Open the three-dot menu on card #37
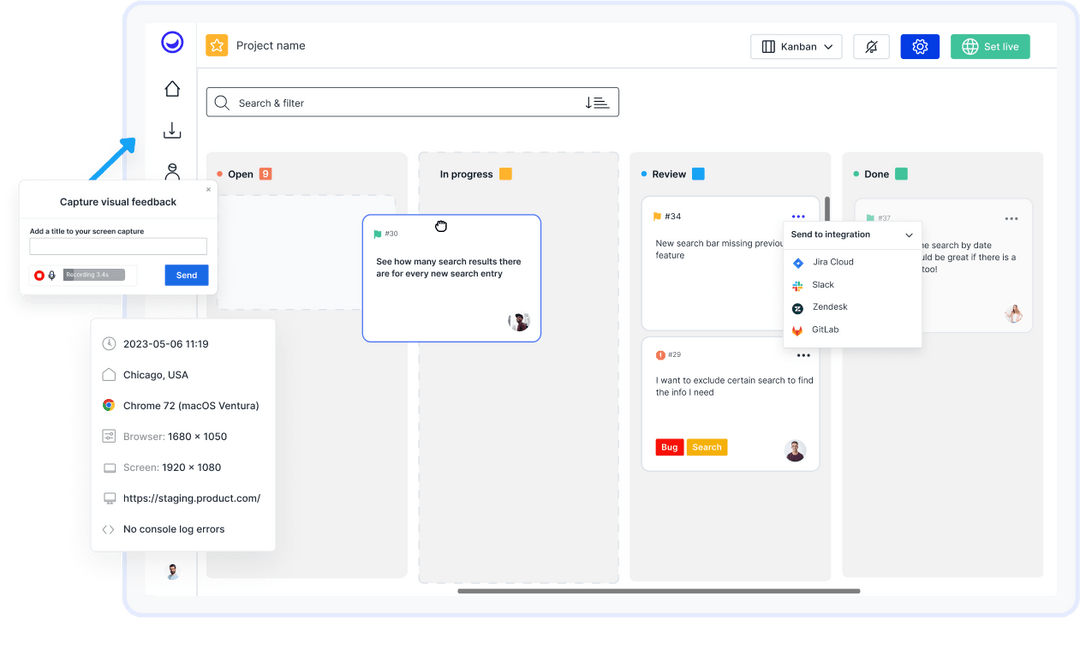Viewport: 1080px width, 666px height. [1011, 218]
